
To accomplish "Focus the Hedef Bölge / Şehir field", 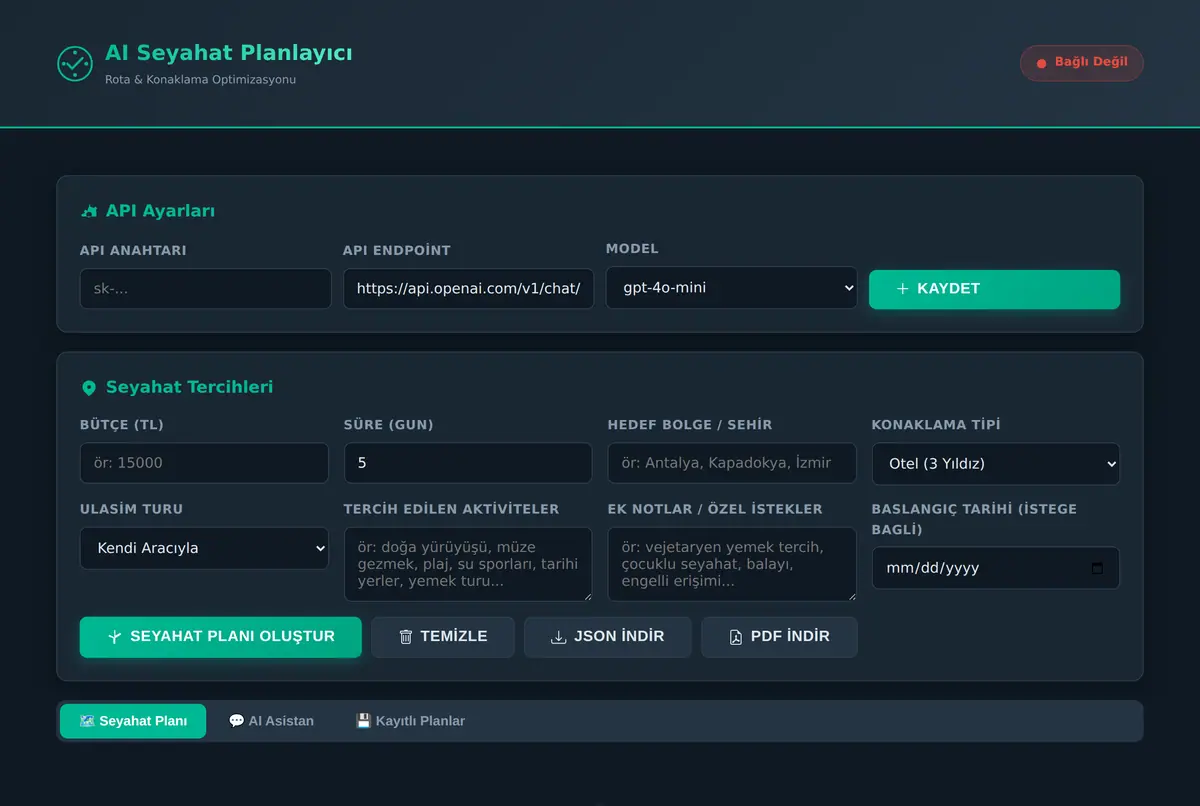I will (732, 463).
